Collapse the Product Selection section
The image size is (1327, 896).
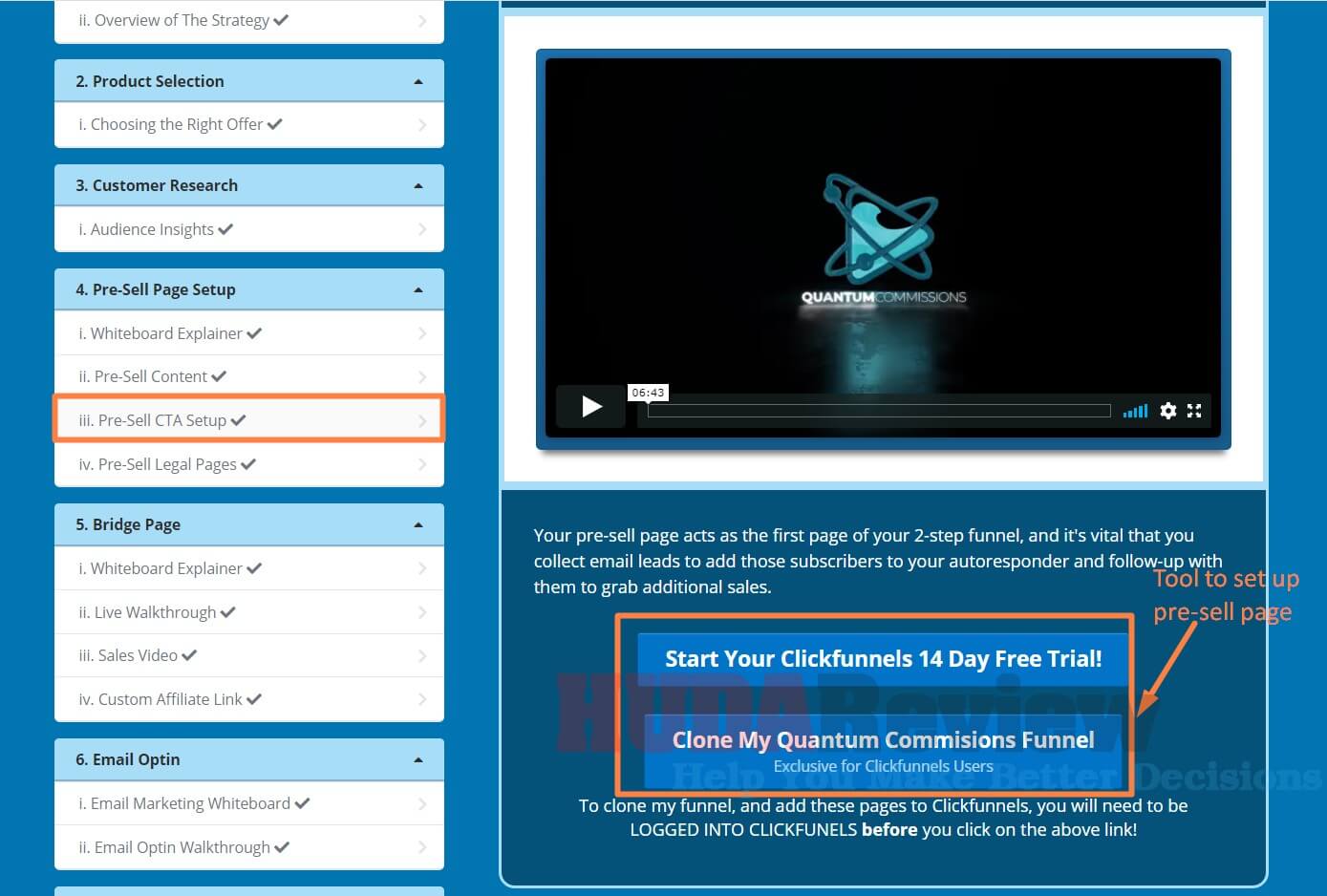click(x=418, y=81)
